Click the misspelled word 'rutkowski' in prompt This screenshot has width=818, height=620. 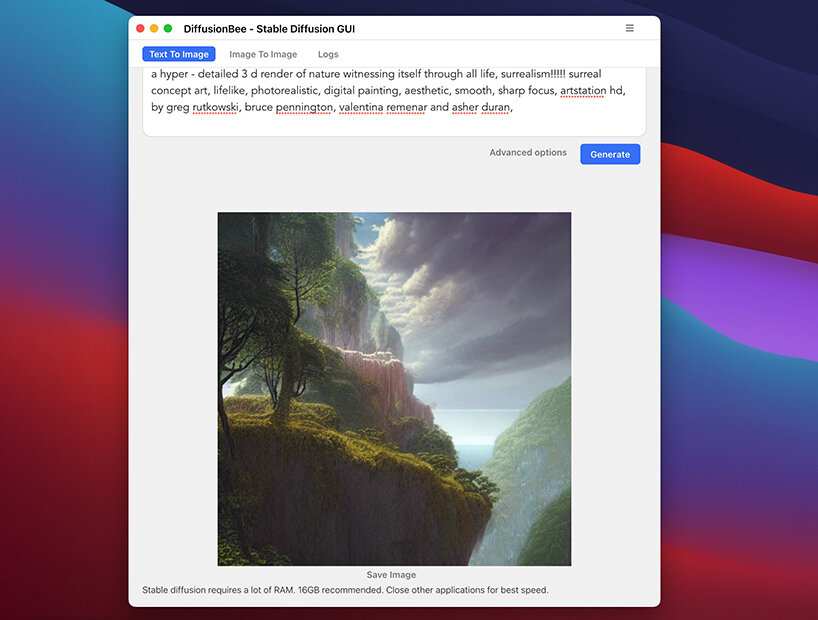(x=215, y=107)
